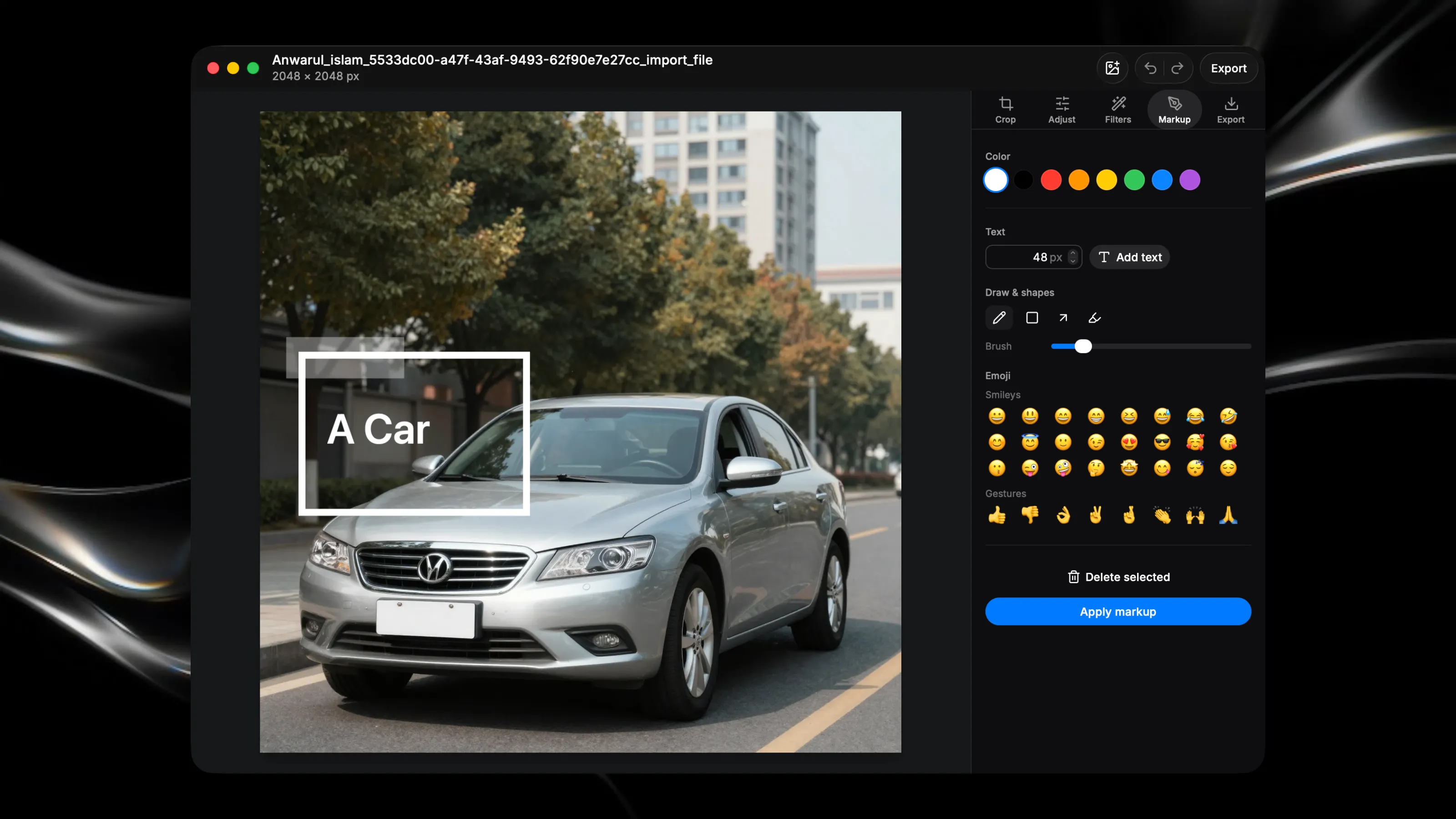Select the pencil freehand draw tool
Image resolution: width=1456 pixels, height=819 pixels.
999,318
